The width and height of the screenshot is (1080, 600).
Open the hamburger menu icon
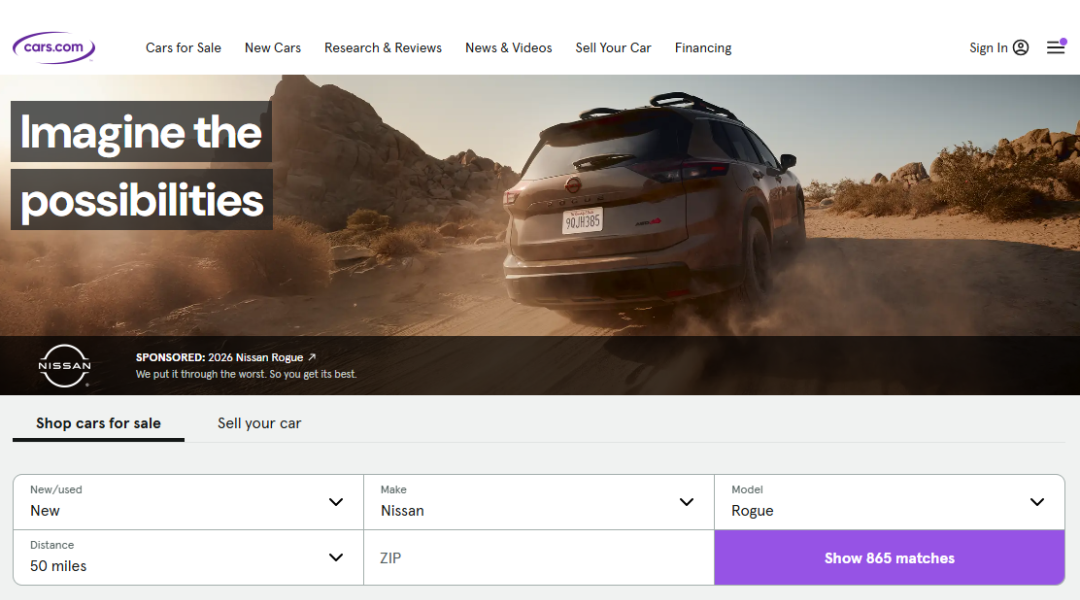pos(1056,47)
